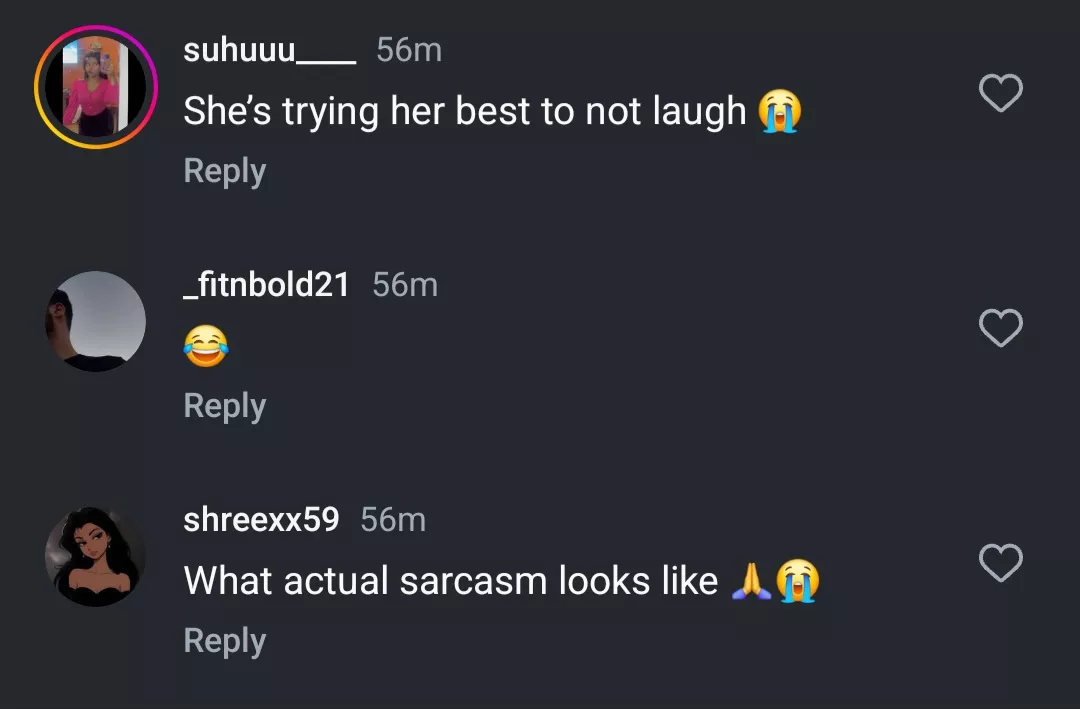This screenshot has height=709, width=1080.
Task: Click the 56m timestamp on suhuuu____'s comment
Action: (x=409, y=50)
